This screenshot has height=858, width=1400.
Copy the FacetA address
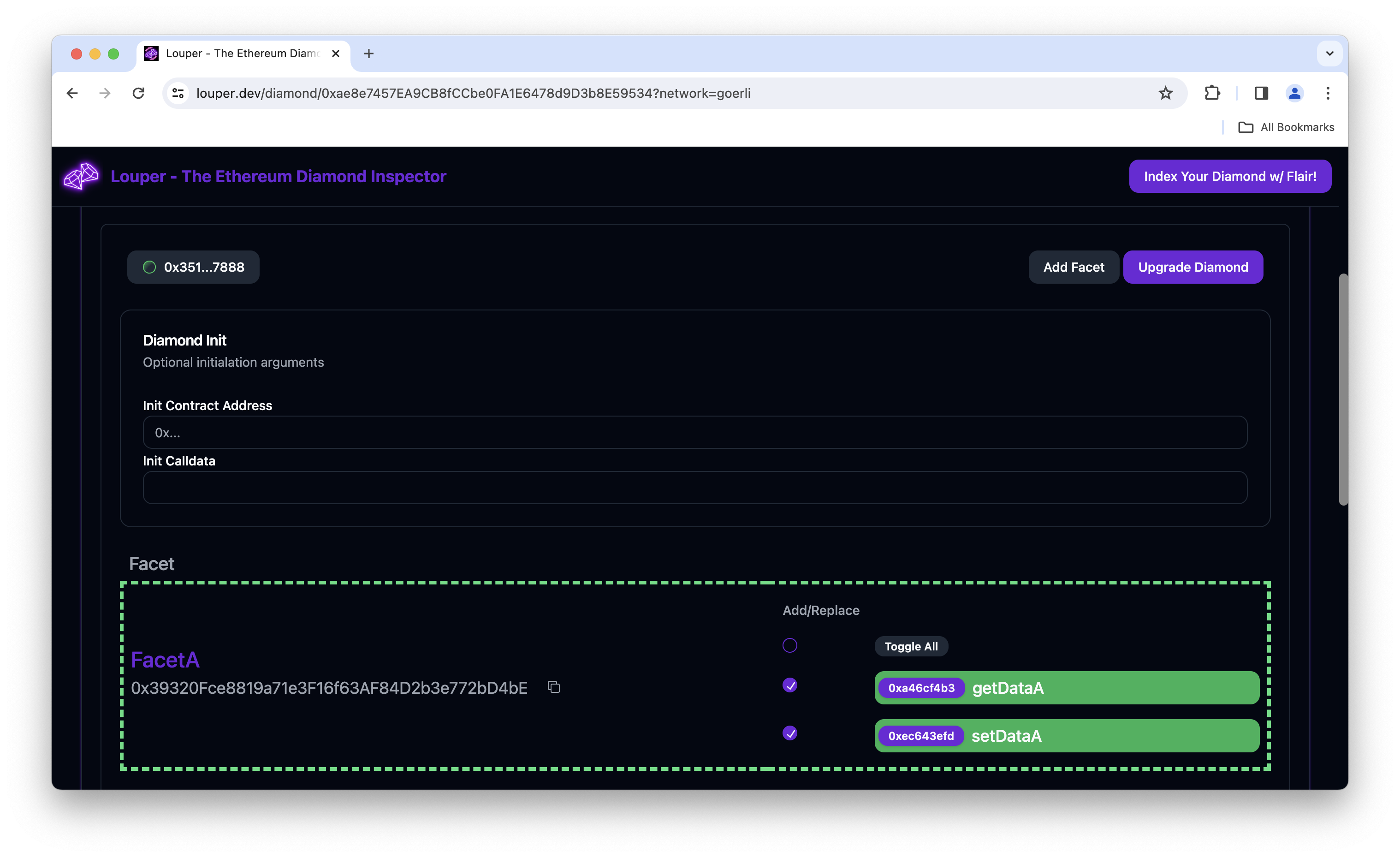click(x=554, y=687)
